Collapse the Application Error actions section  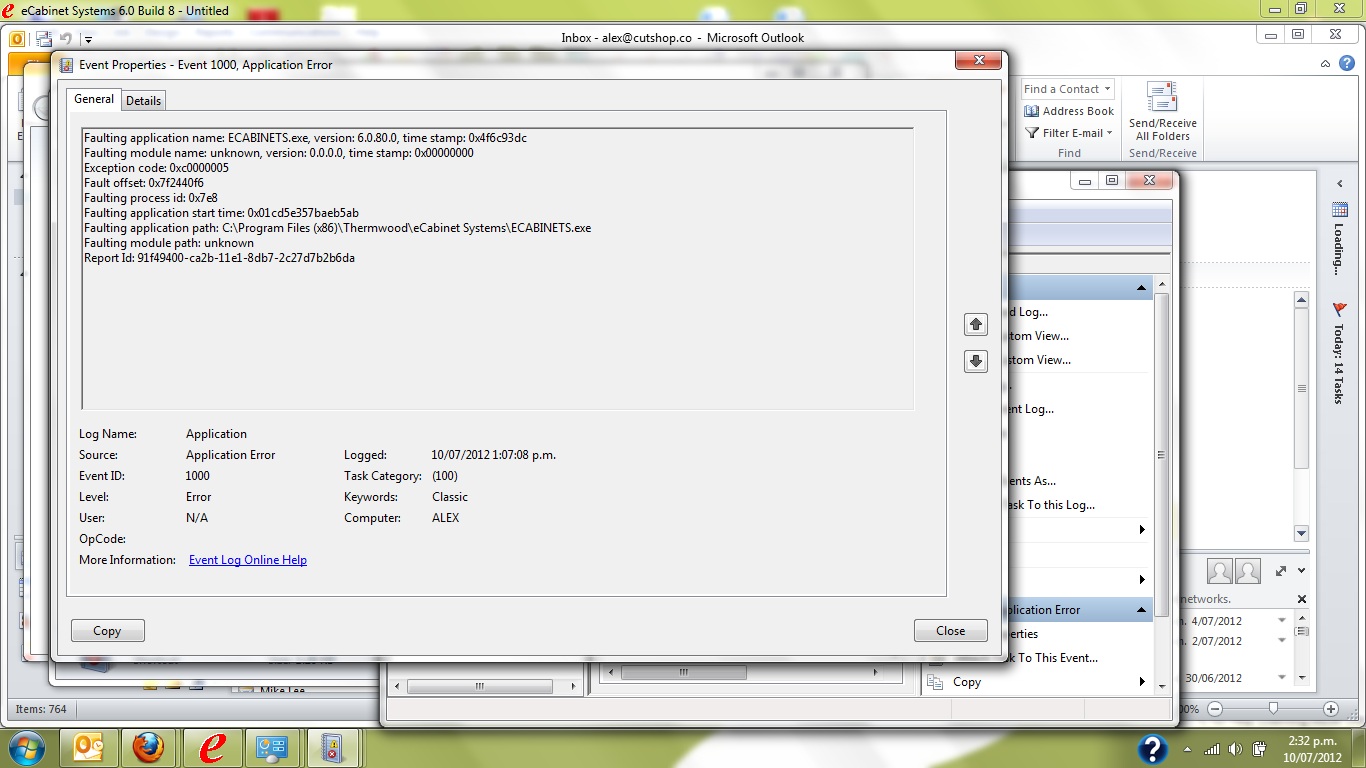tap(1141, 610)
